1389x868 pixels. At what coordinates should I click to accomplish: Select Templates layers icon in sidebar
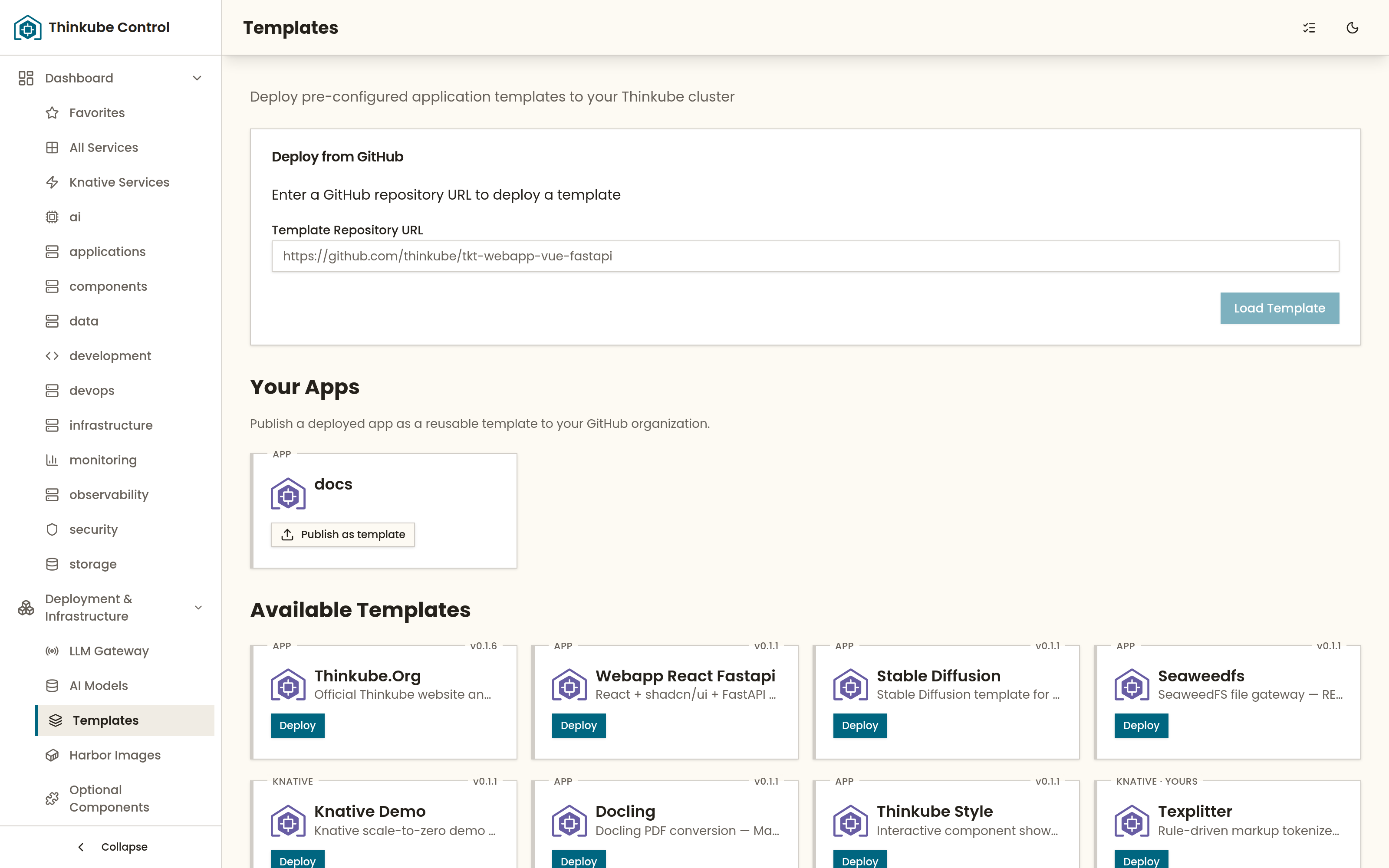(56, 720)
